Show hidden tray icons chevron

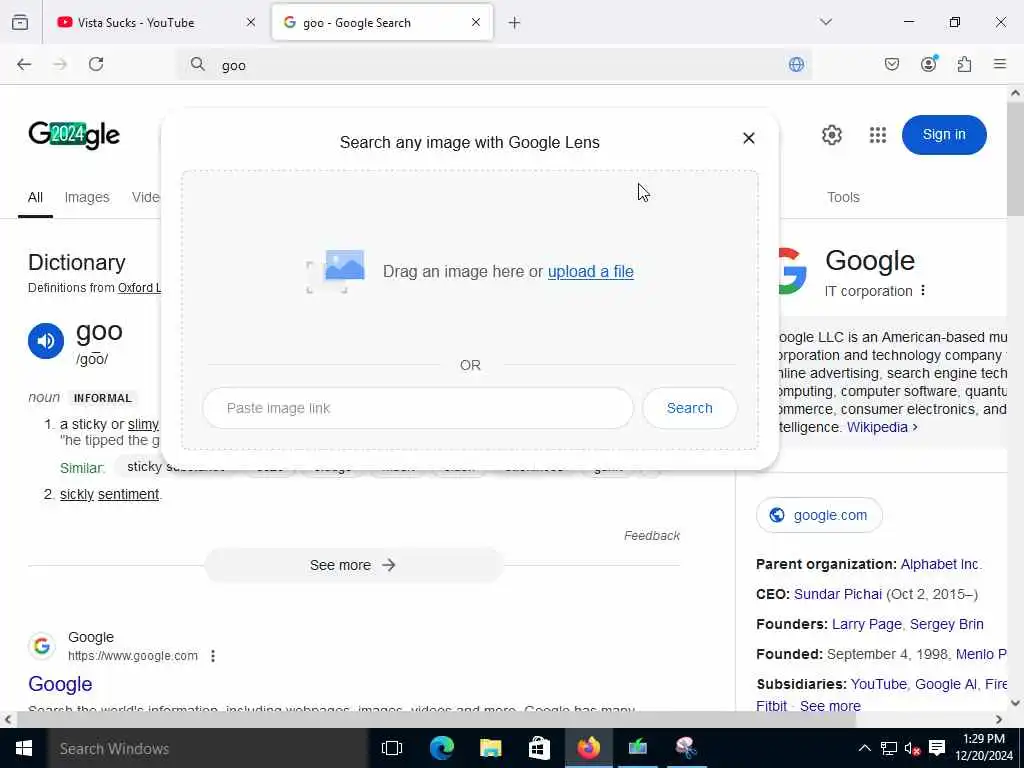[x=864, y=748]
